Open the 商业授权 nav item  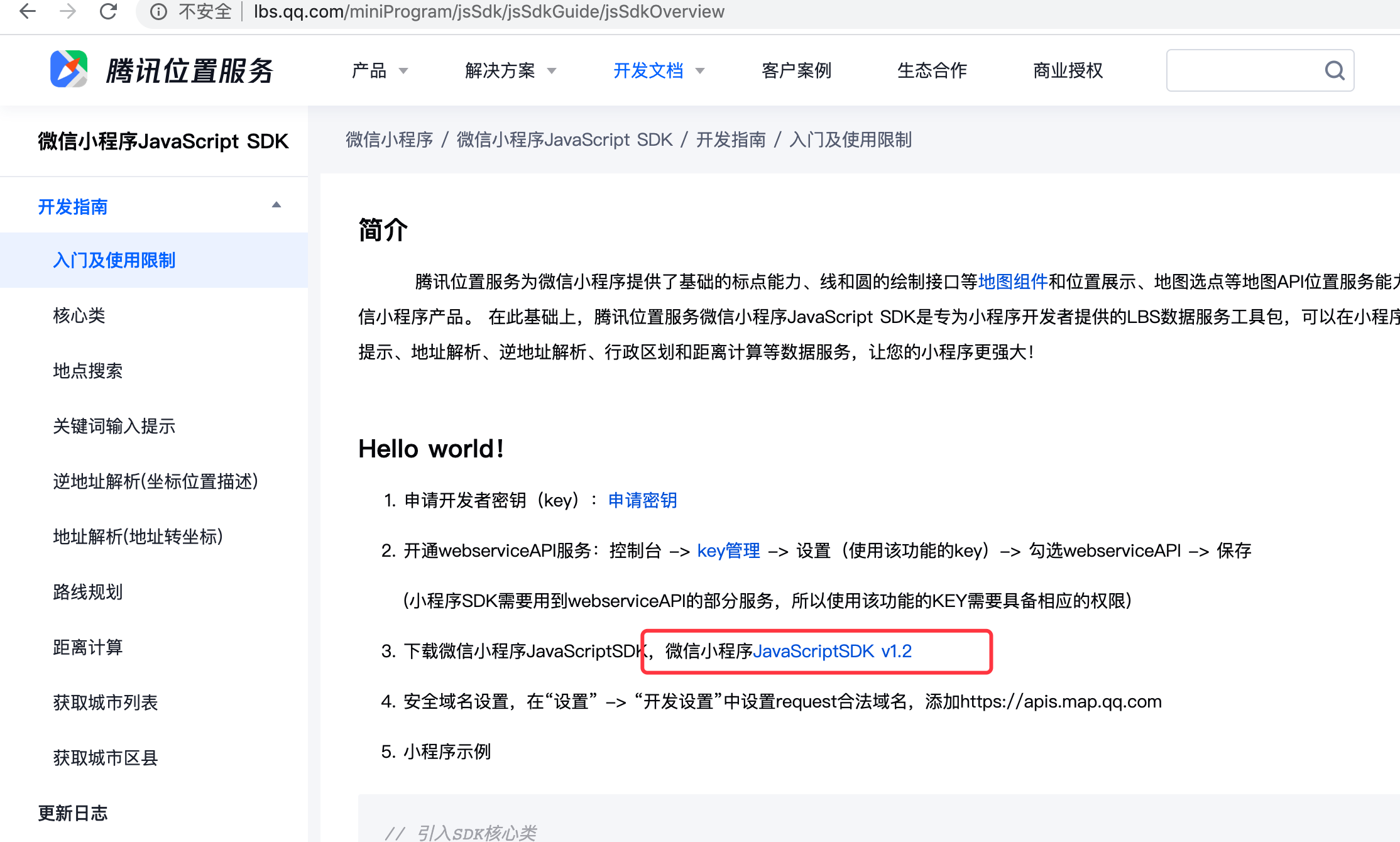[x=1068, y=70]
